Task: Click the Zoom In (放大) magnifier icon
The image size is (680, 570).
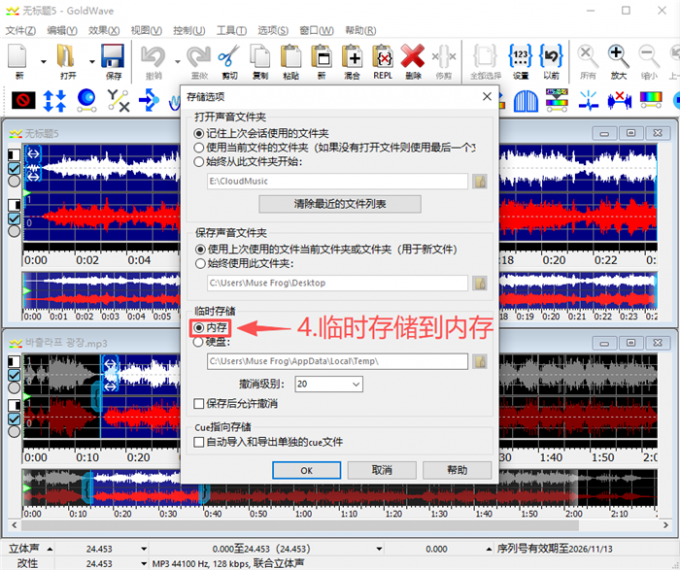Action: click(x=619, y=58)
